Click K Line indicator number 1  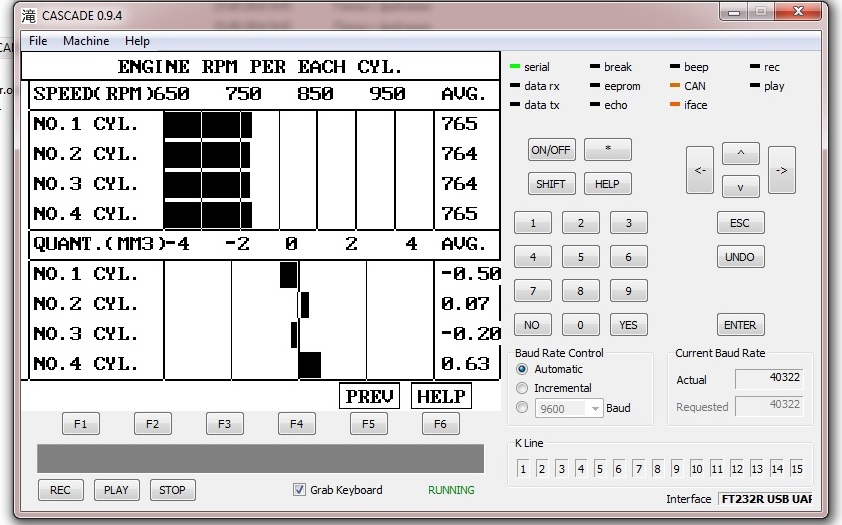[x=522, y=469]
